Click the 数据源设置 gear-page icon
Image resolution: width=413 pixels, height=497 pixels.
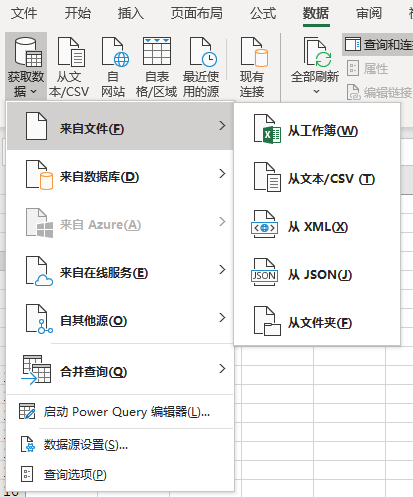coord(28,444)
